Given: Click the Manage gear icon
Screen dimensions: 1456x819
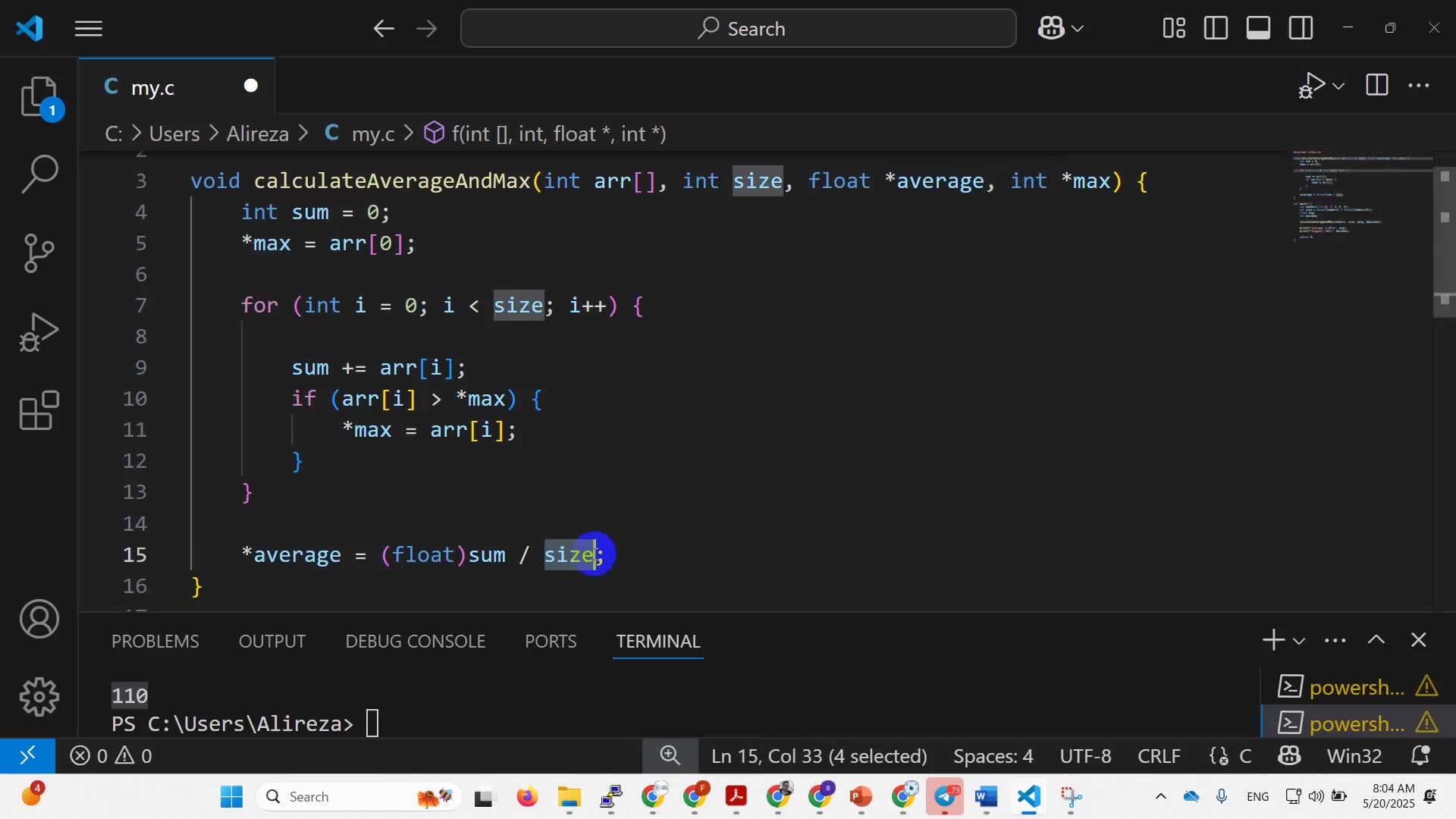Looking at the screenshot, I should point(39,696).
